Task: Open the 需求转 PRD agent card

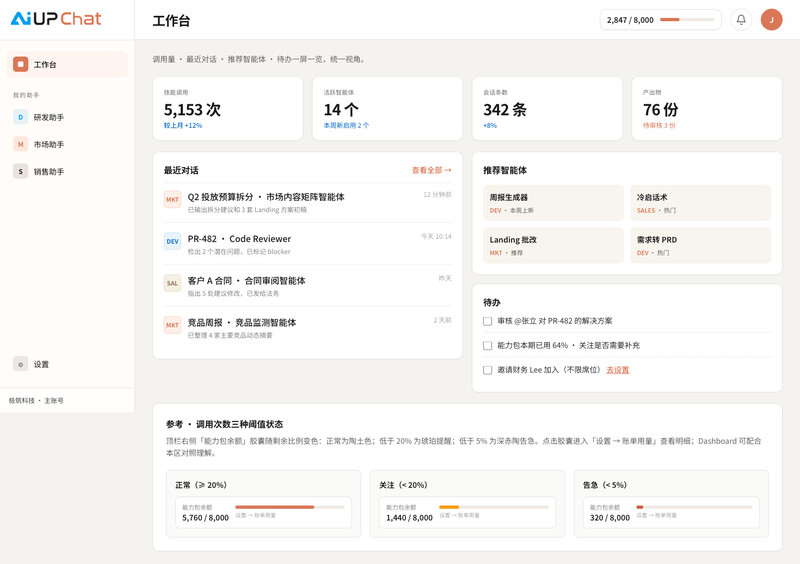Action: coord(701,245)
